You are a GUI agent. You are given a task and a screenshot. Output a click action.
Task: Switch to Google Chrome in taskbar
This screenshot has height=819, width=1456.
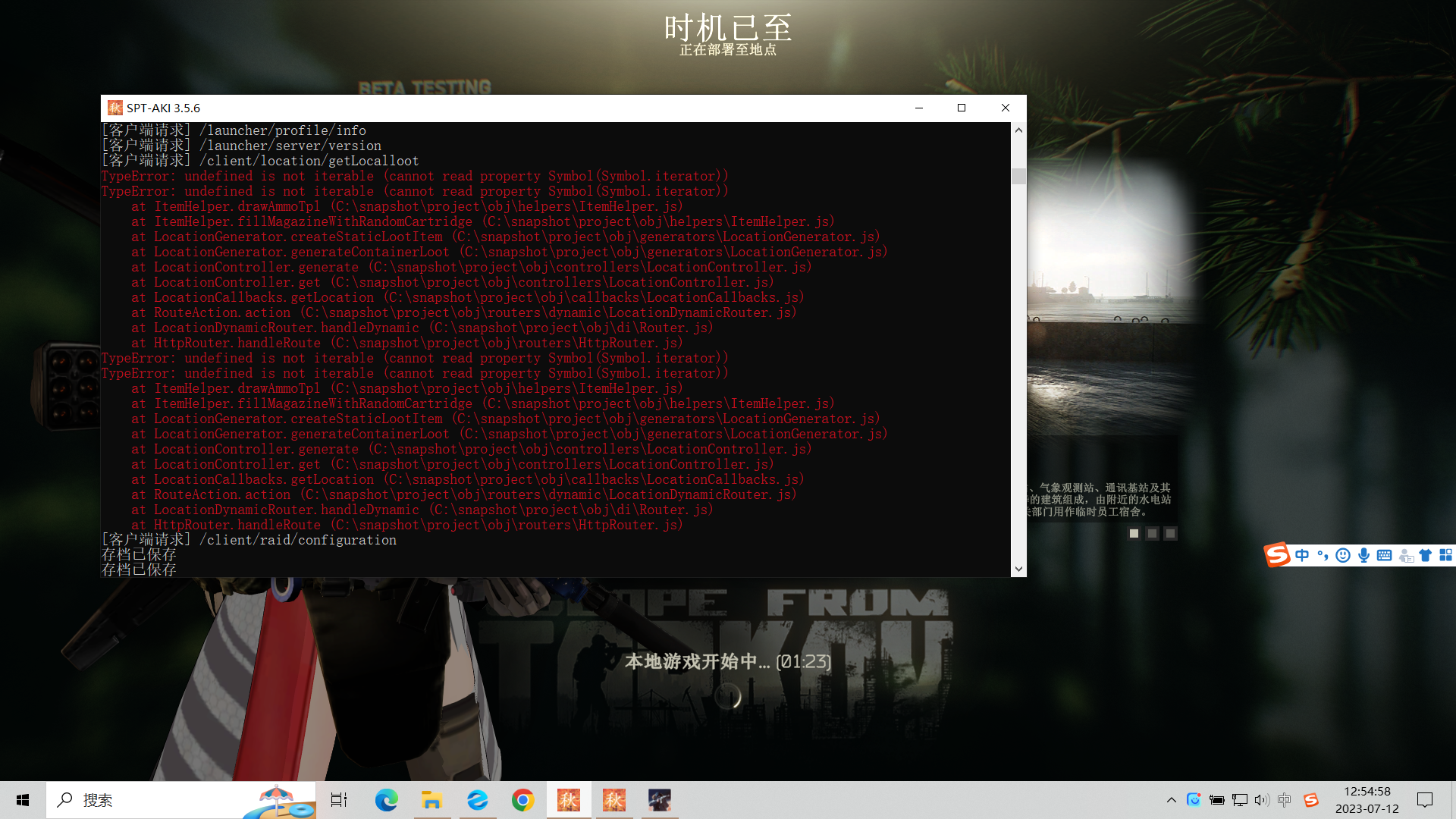522,800
